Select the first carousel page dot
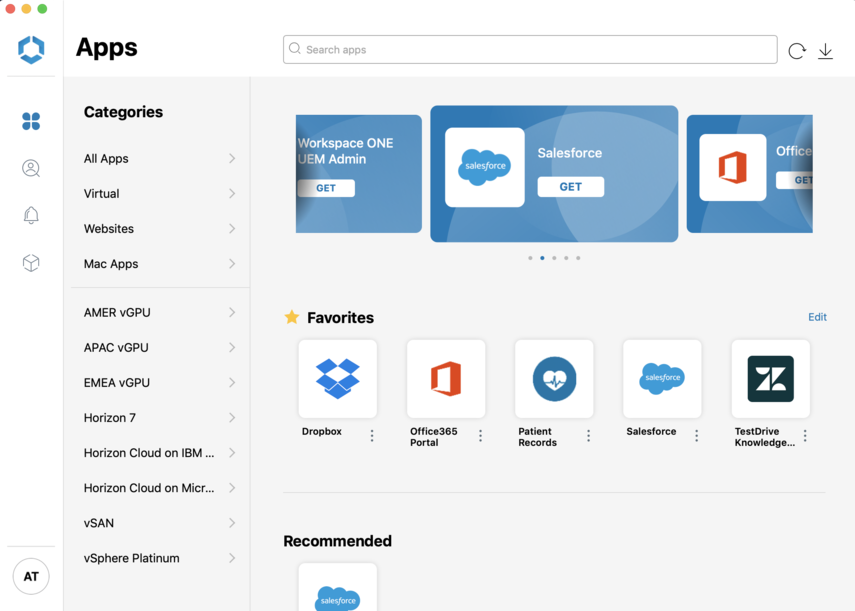Viewport: 855px width, 611px height. [530, 258]
